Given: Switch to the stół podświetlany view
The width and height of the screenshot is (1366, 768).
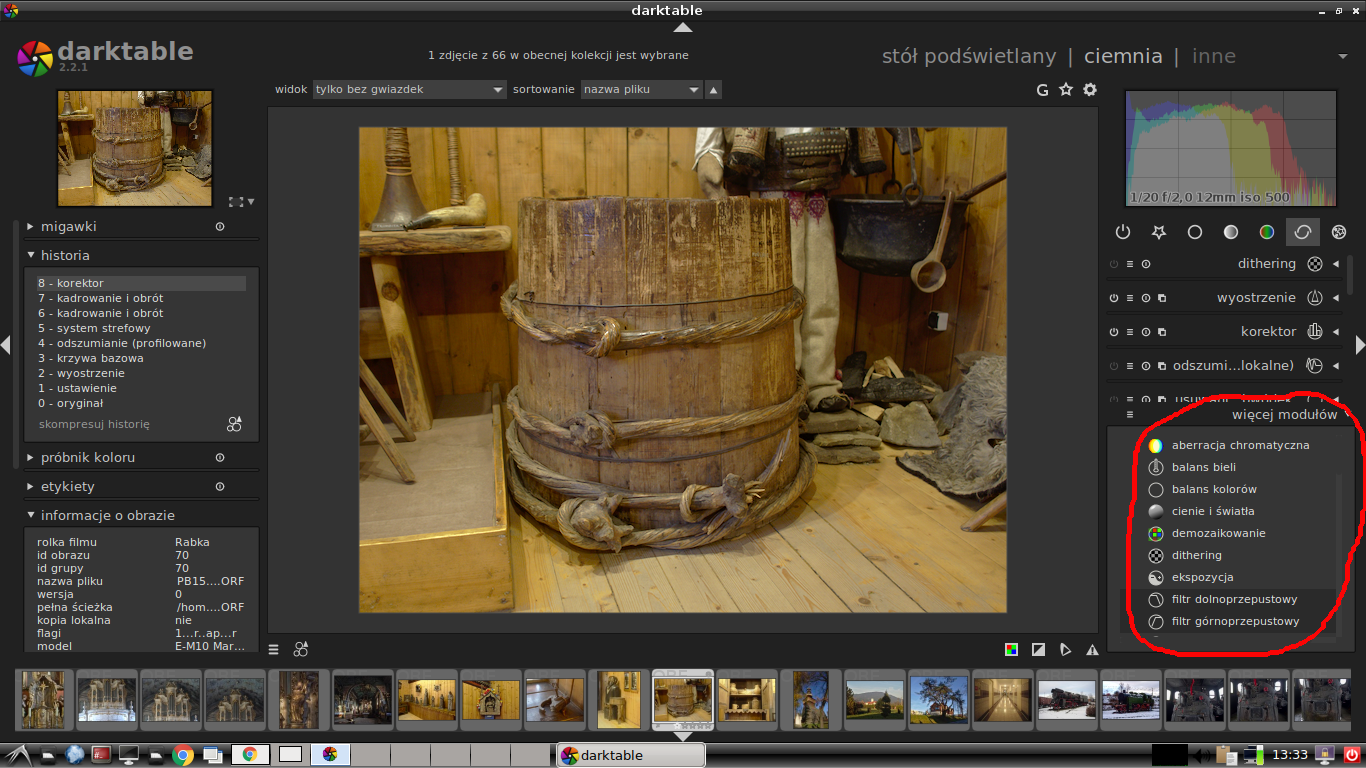Looking at the screenshot, I should coord(968,56).
